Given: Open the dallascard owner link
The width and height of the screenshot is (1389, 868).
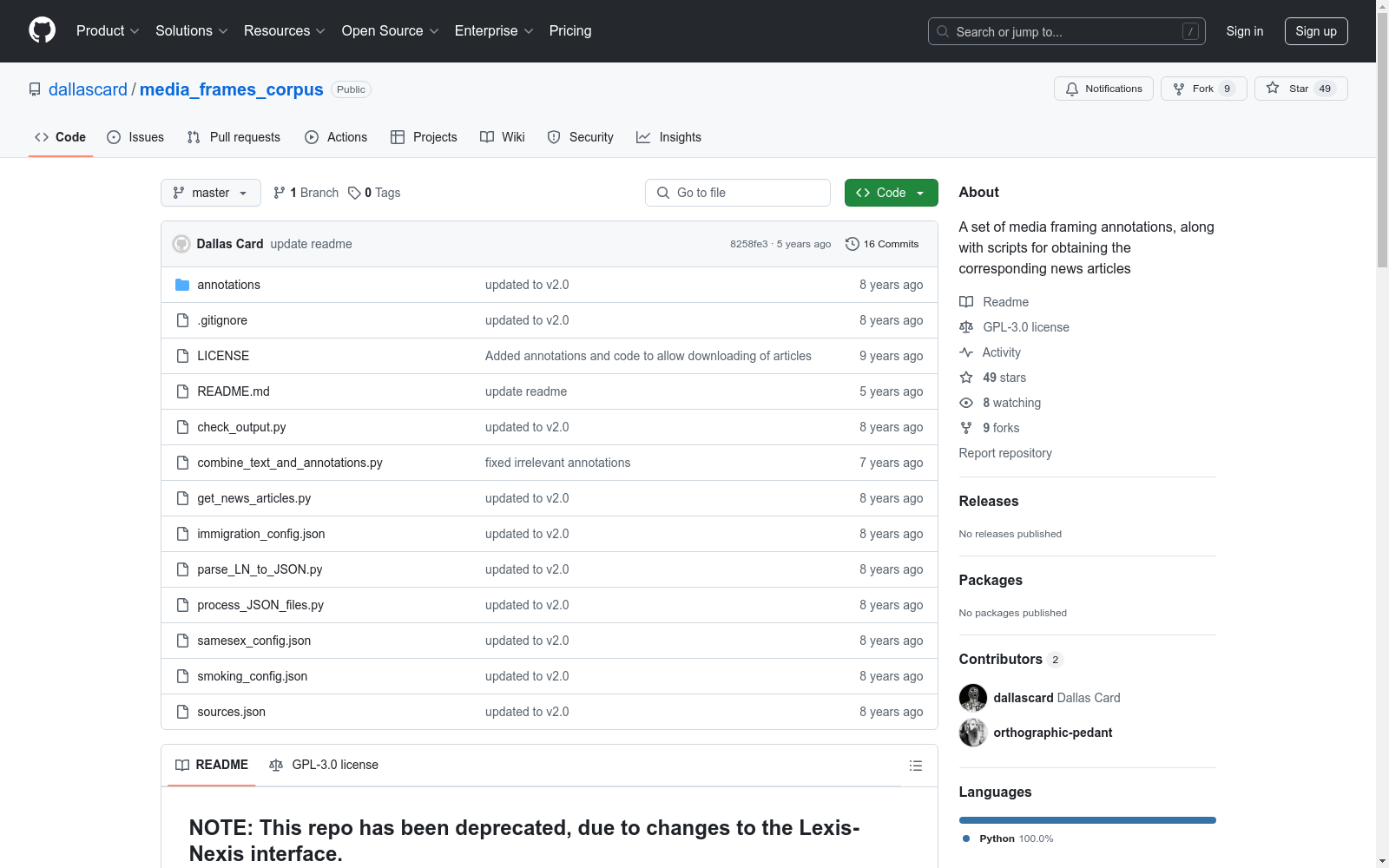Looking at the screenshot, I should coord(88,89).
